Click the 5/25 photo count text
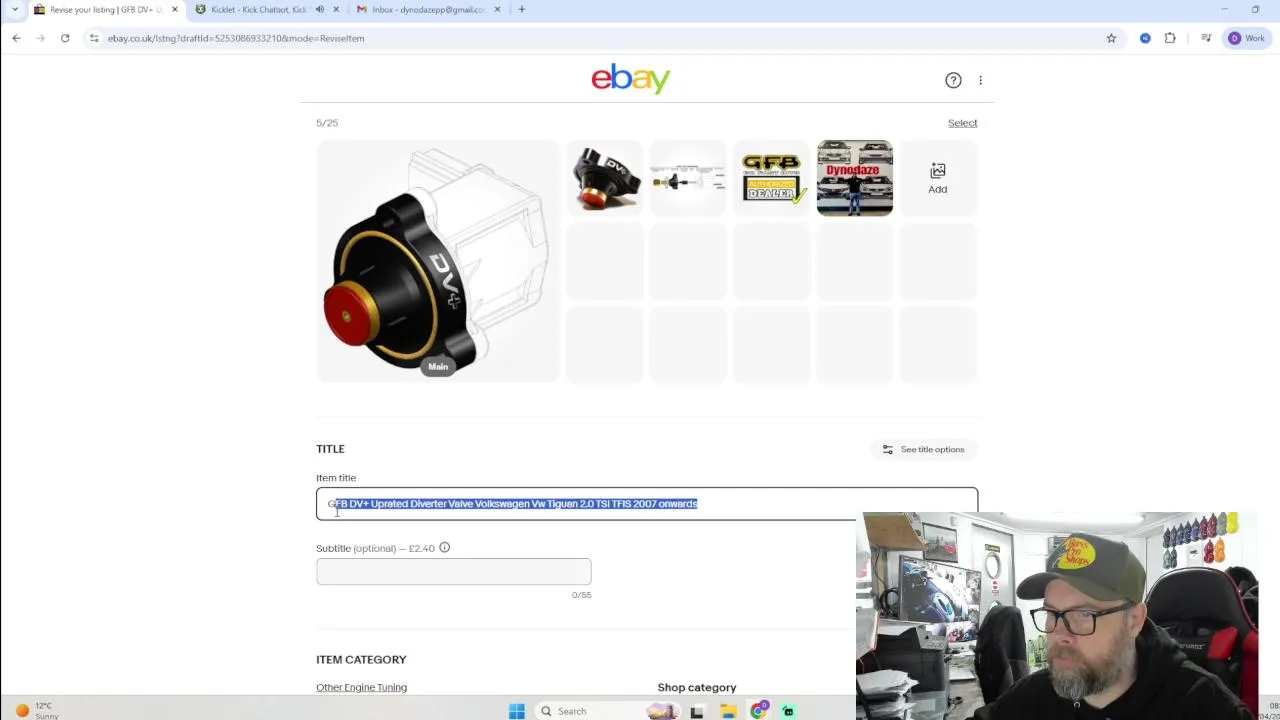The height and width of the screenshot is (720, 1280). tap(327, 123)
